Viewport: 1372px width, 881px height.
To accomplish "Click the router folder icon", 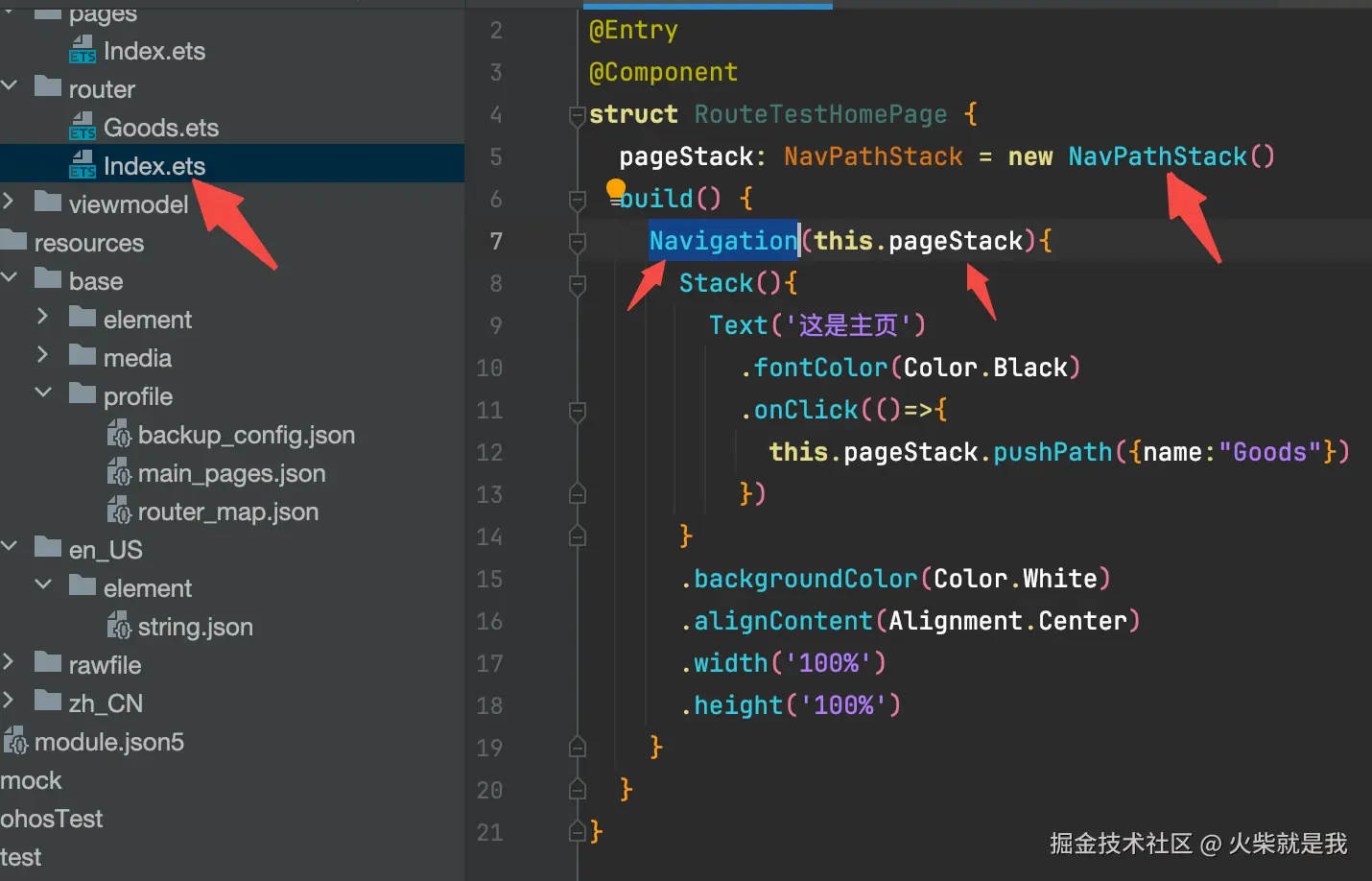I will click(48, 87).
